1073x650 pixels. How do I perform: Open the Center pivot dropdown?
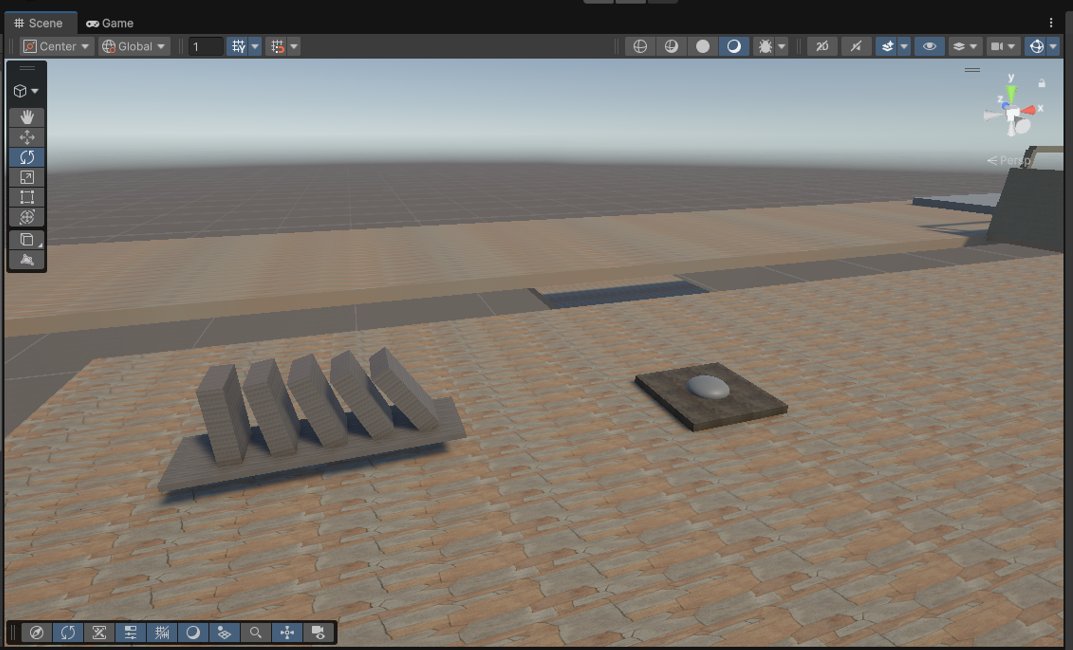point(55,45)
